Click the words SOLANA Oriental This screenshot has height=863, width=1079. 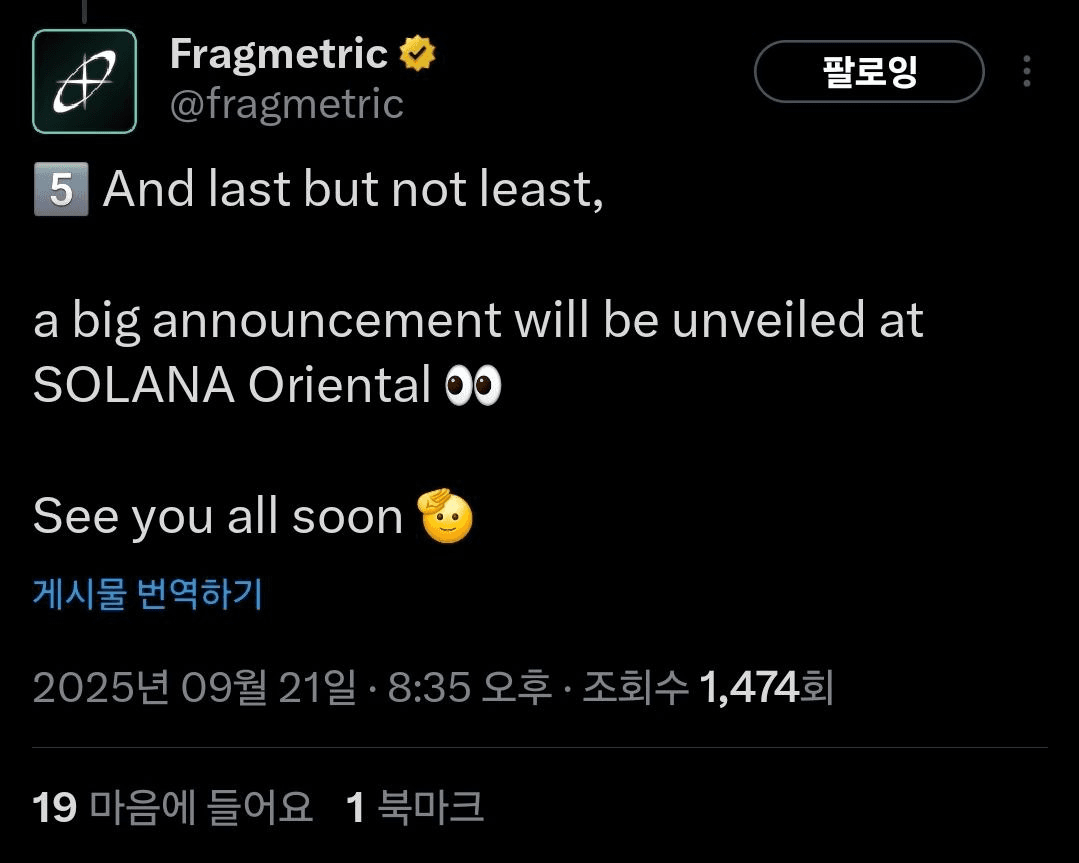pos(232,385)
